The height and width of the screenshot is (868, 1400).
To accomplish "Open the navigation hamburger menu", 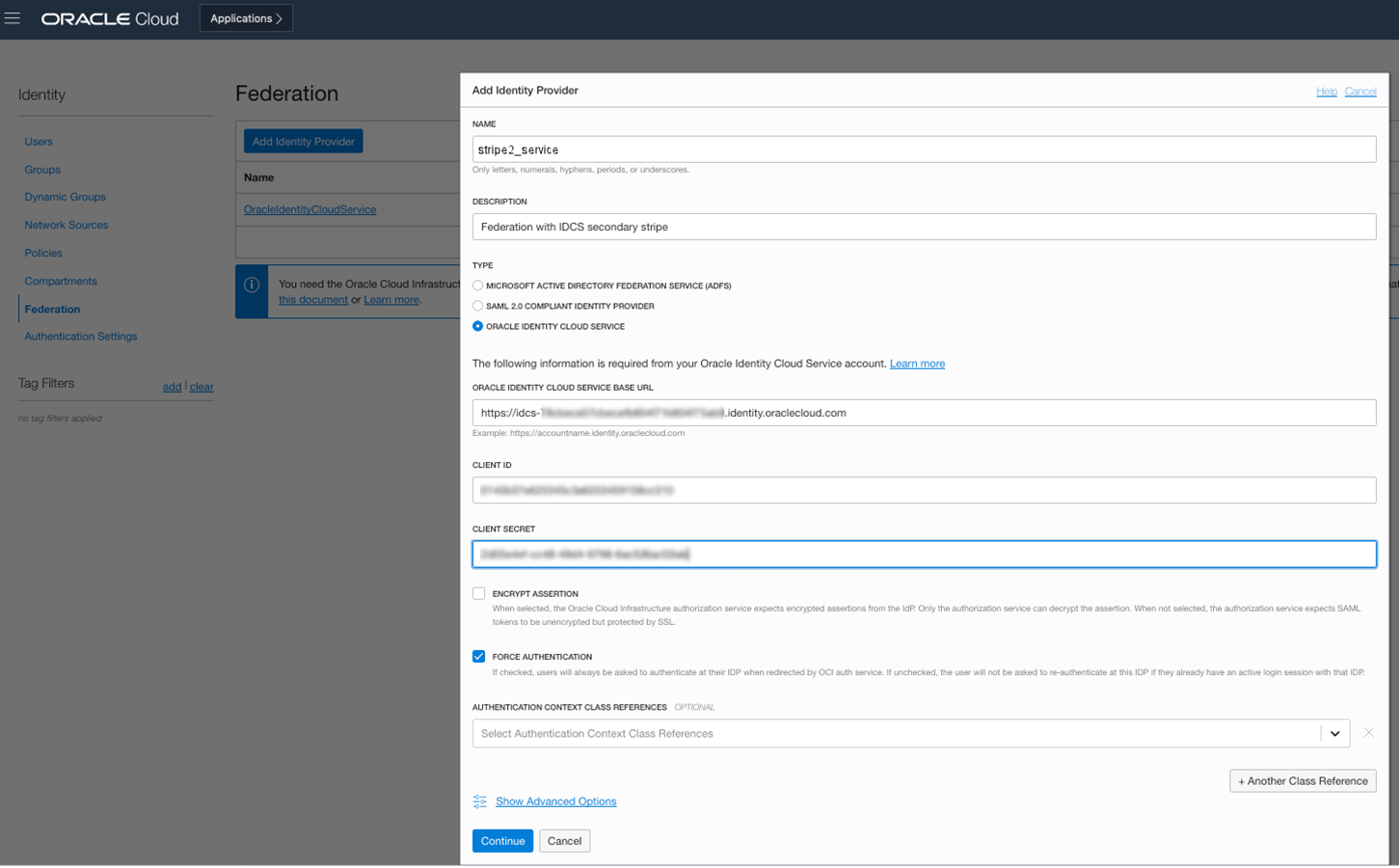I will pos(13,19).
